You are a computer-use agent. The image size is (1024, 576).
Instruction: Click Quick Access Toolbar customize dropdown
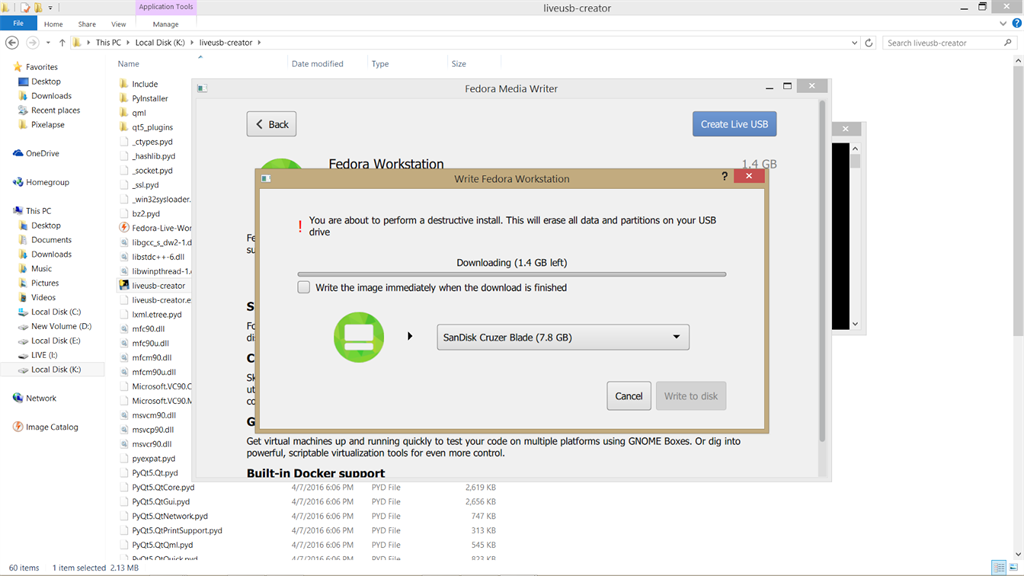[50, 8]
